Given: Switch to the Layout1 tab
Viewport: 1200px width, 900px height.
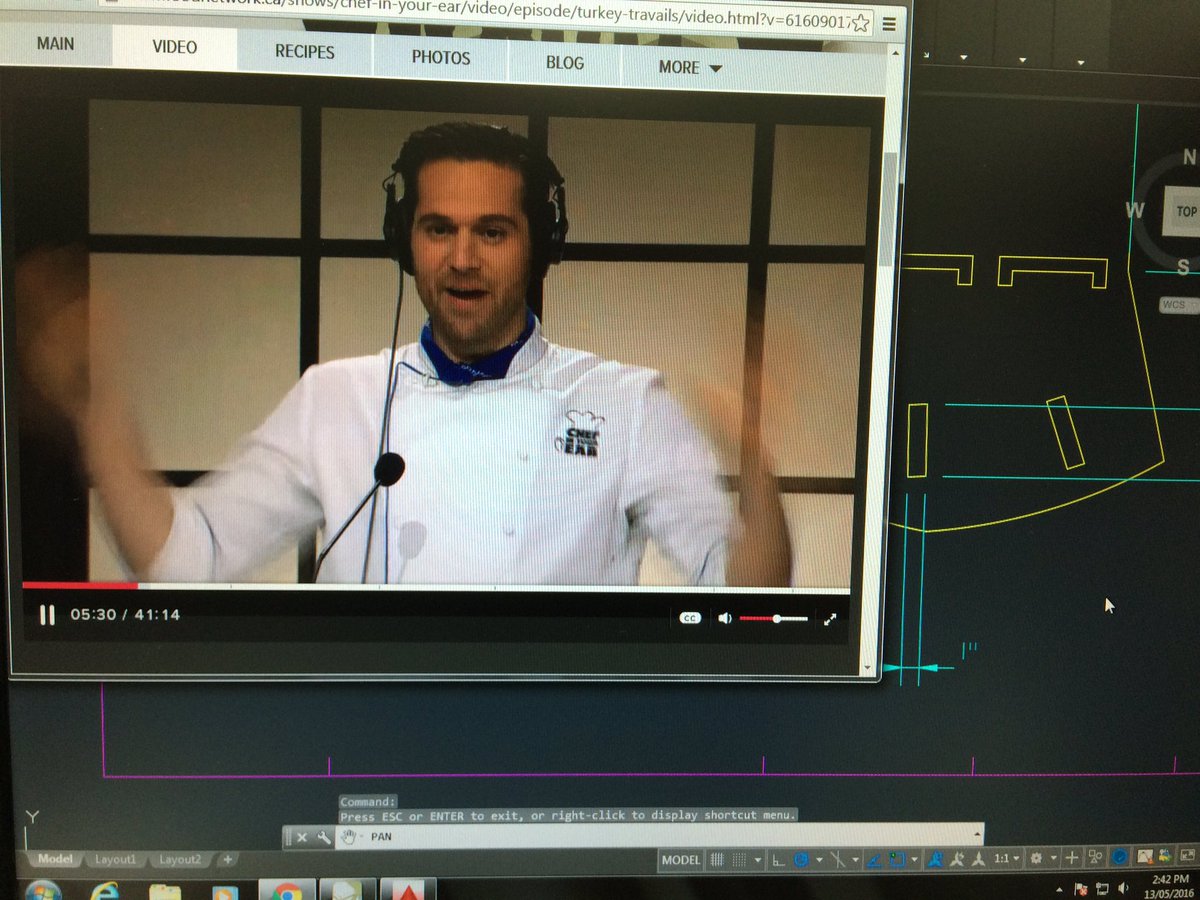Looking at the screenshot, I should coord(116,859).
